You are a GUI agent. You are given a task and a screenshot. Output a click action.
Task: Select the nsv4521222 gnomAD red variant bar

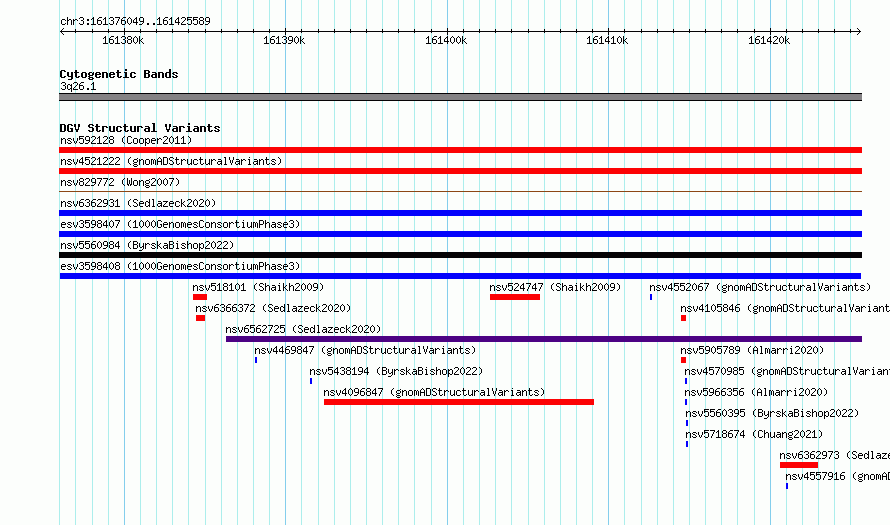460,171
